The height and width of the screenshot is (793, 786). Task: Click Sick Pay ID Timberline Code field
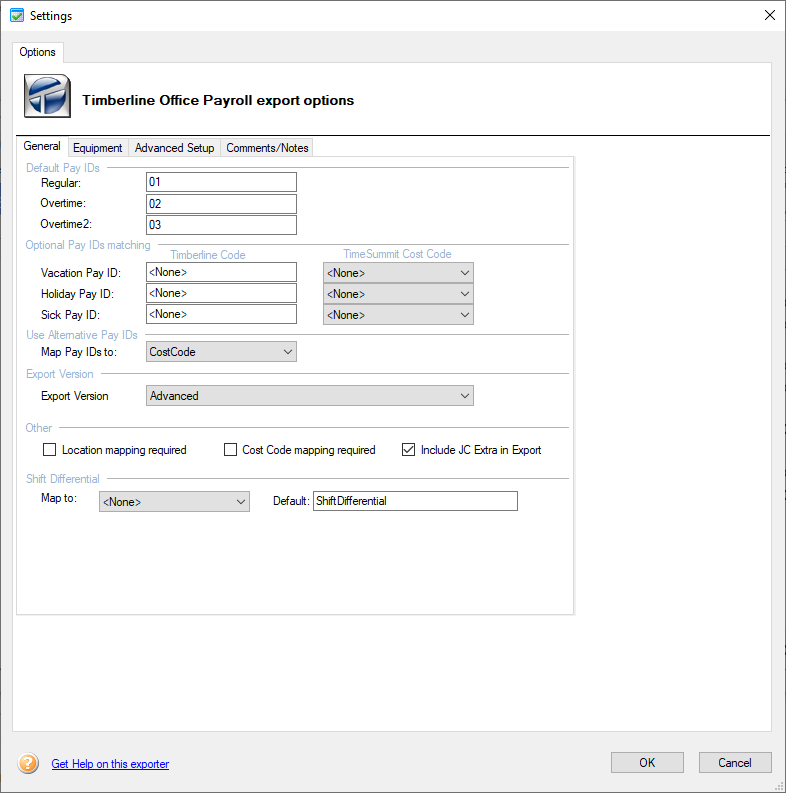point(221,314)
